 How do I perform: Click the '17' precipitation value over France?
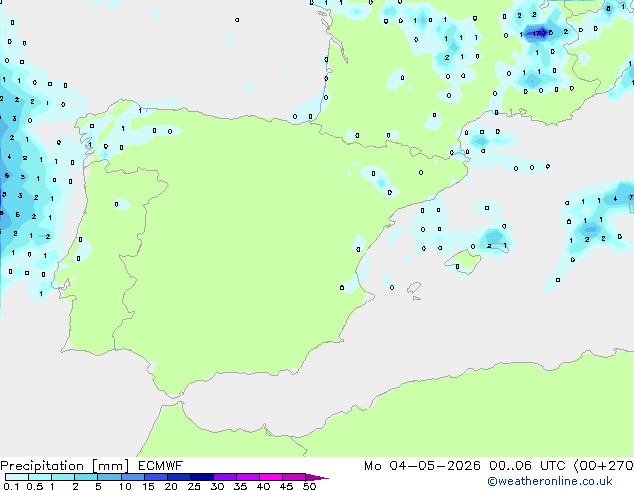pos(537,33)
